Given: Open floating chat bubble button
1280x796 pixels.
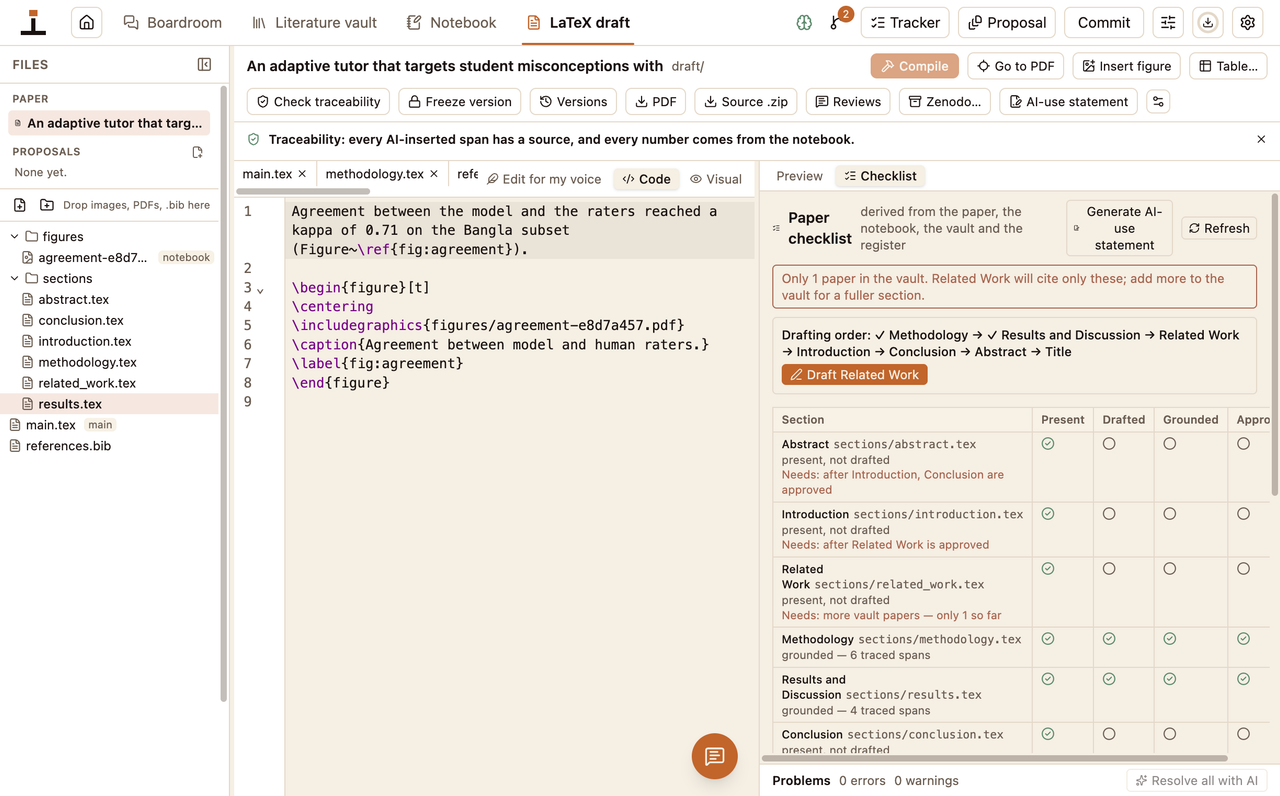Looking at the screenshot, I should (x=714, y=756).
